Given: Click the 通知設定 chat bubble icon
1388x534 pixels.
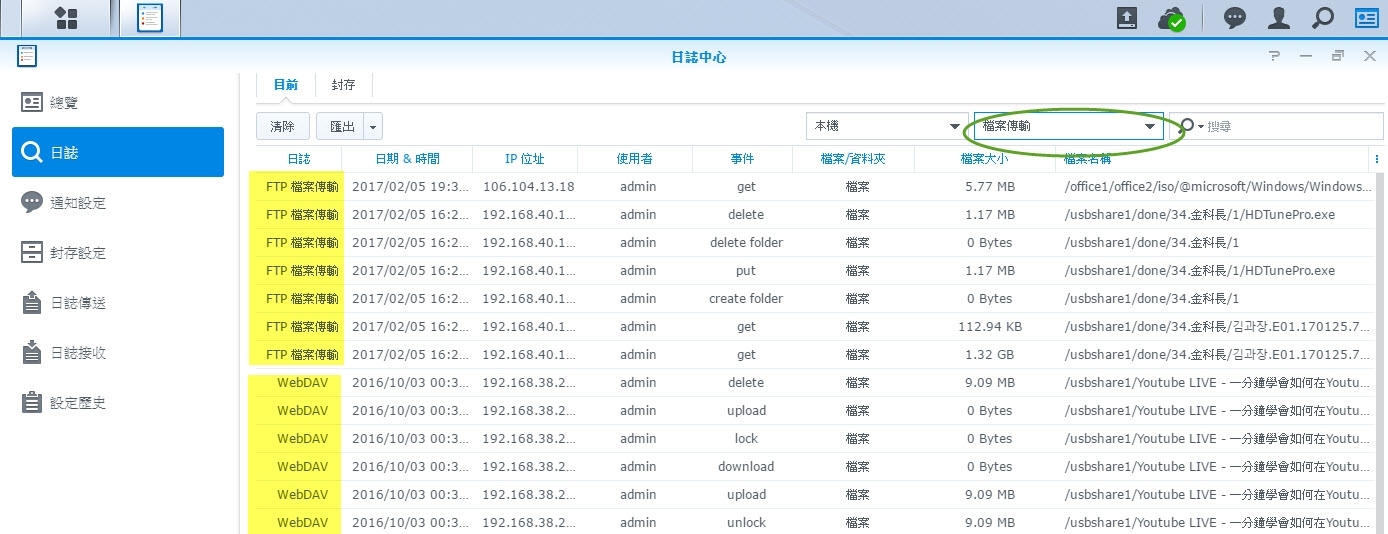Looking at the screenshot, I should [32, 202].
